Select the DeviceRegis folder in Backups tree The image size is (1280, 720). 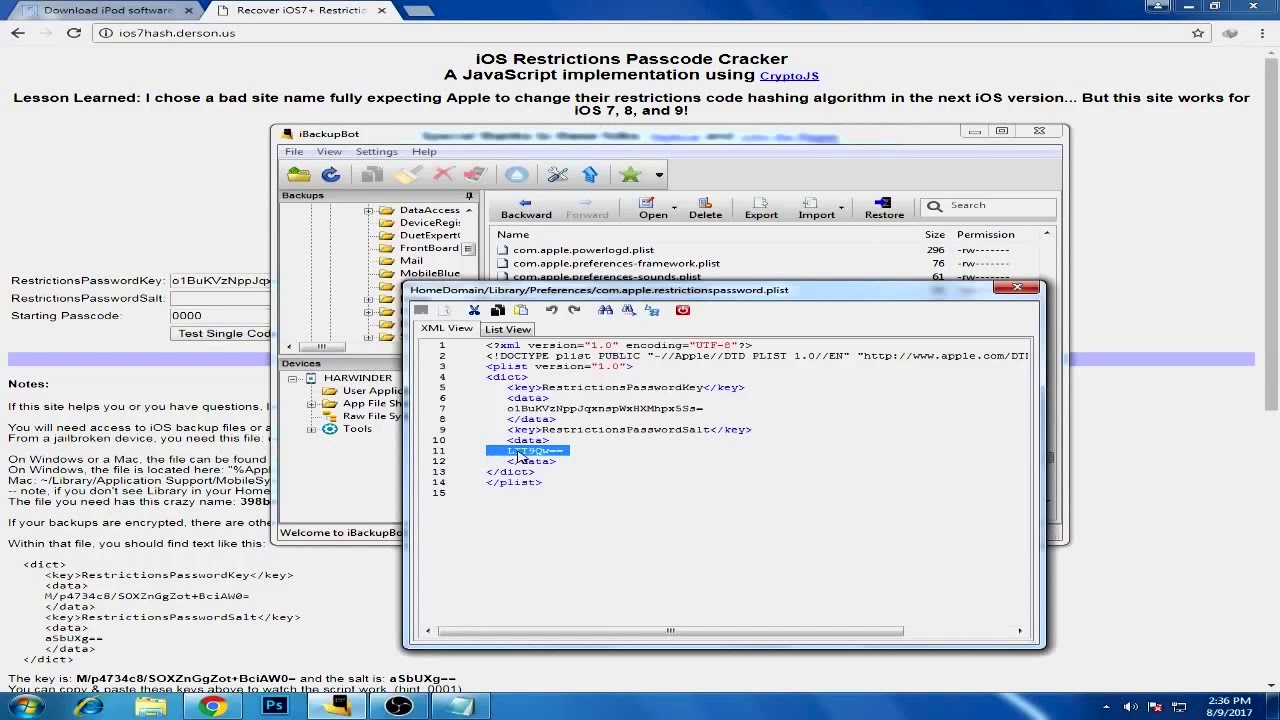(x=429, y=223)
